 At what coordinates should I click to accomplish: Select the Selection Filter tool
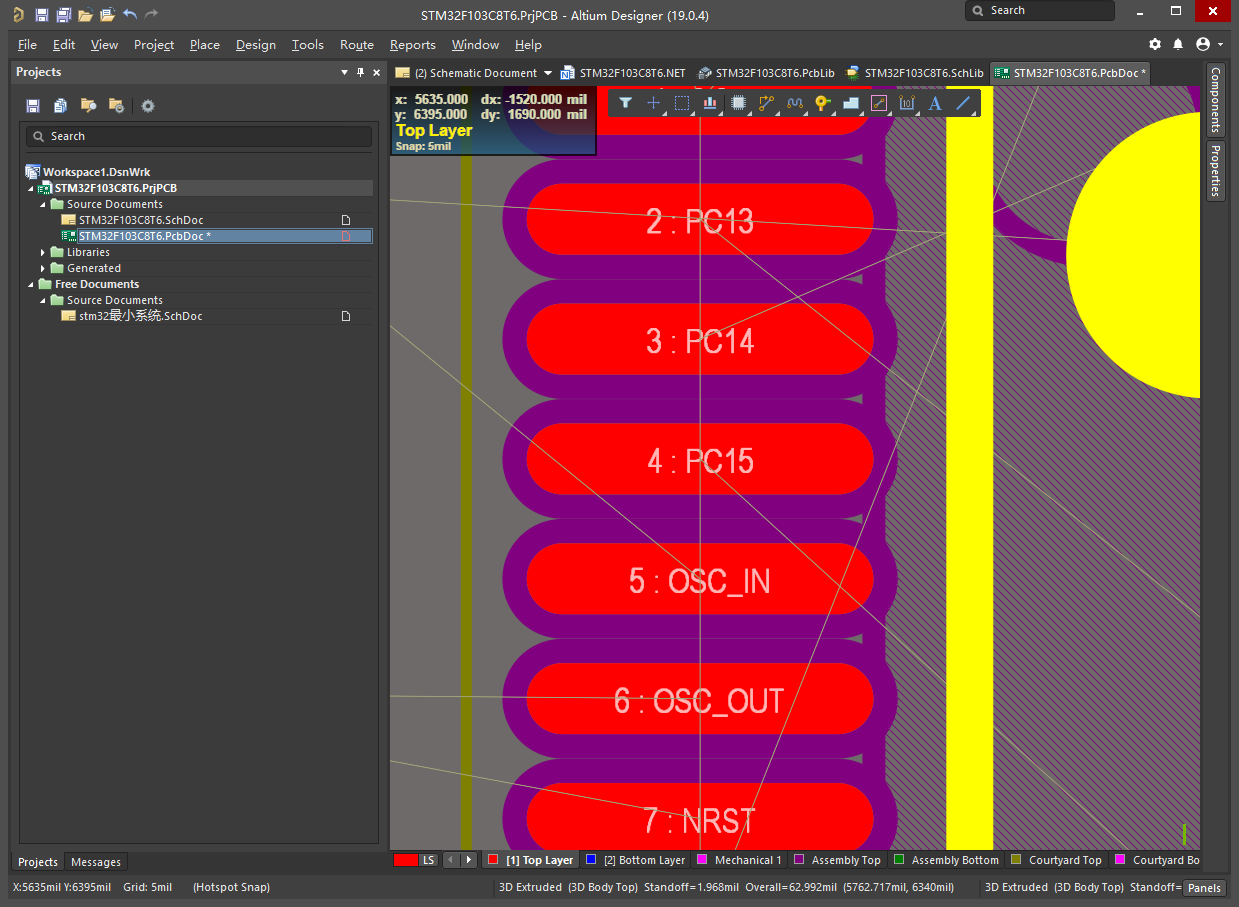(x=626, y=103)
